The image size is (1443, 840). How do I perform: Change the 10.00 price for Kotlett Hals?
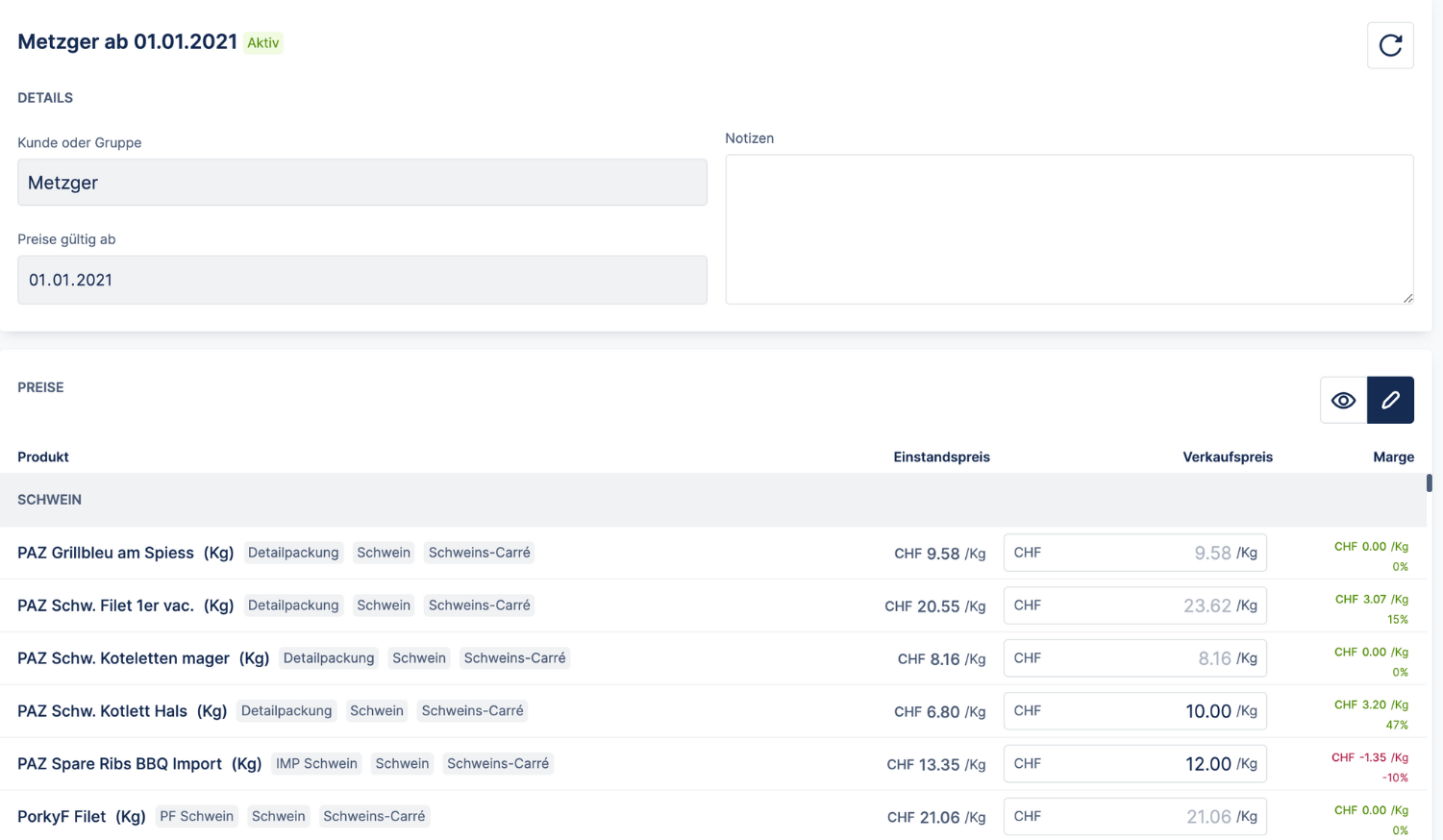click(x=1134, y=711)
